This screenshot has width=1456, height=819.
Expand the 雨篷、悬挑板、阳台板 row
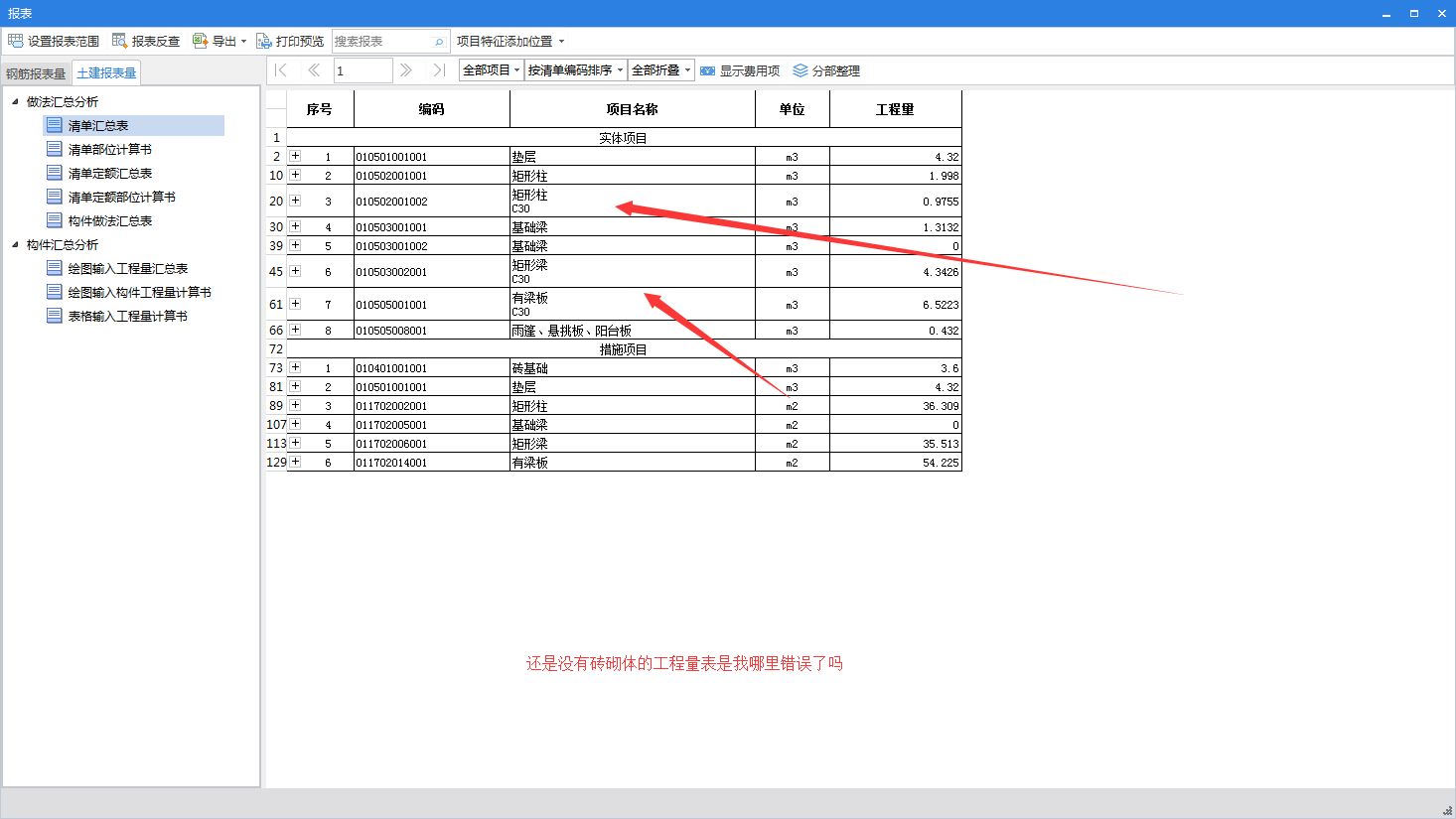coord(295,330)
